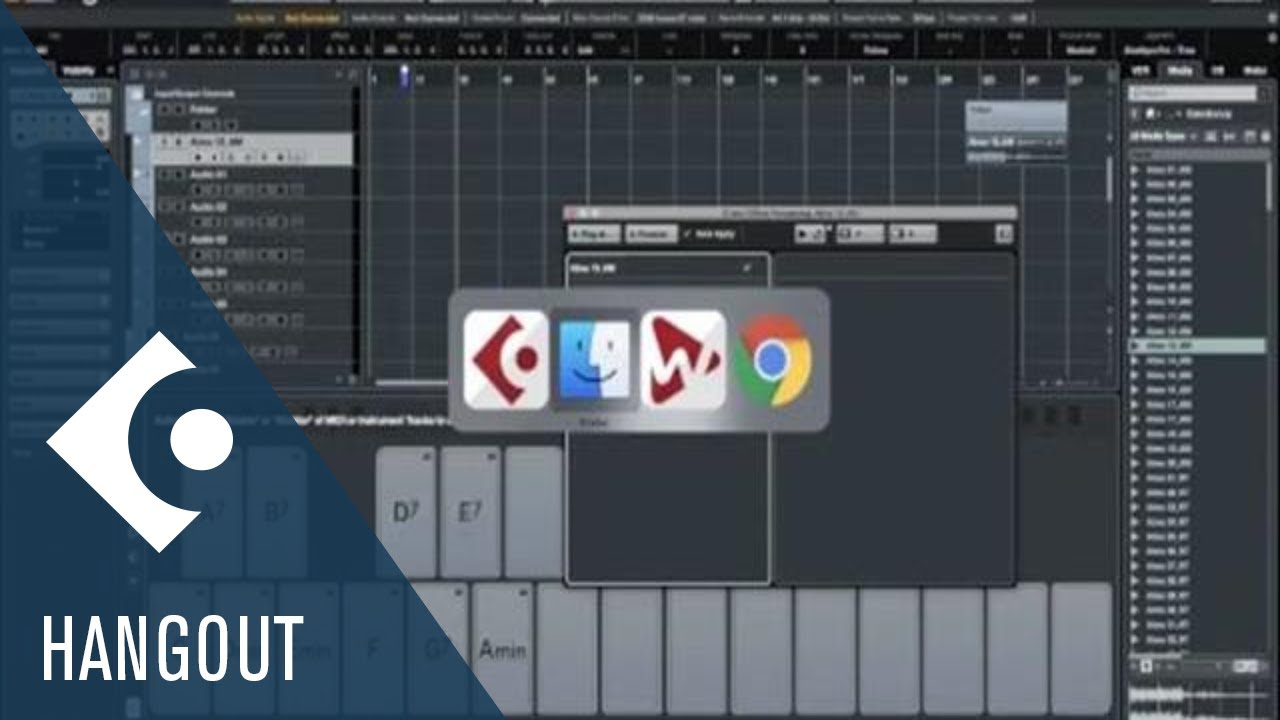Mute the Folder track
This screenshot has width=1280, height=720.
click(x=164, y=108)
